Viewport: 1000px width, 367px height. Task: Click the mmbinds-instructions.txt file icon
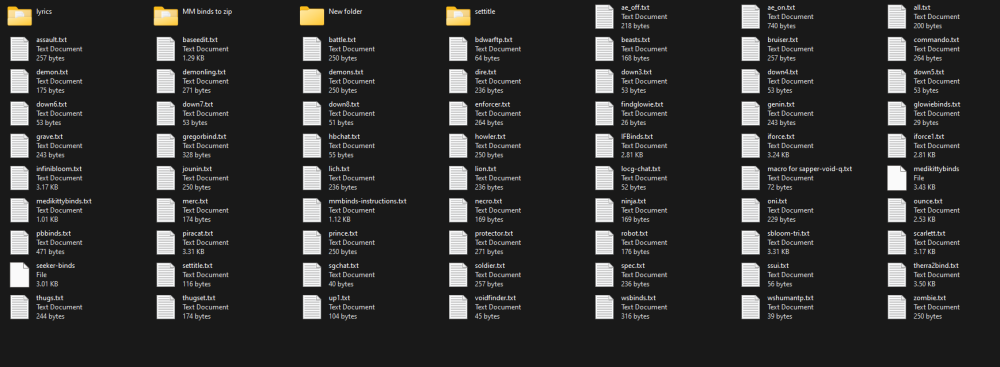pos(312,210)
